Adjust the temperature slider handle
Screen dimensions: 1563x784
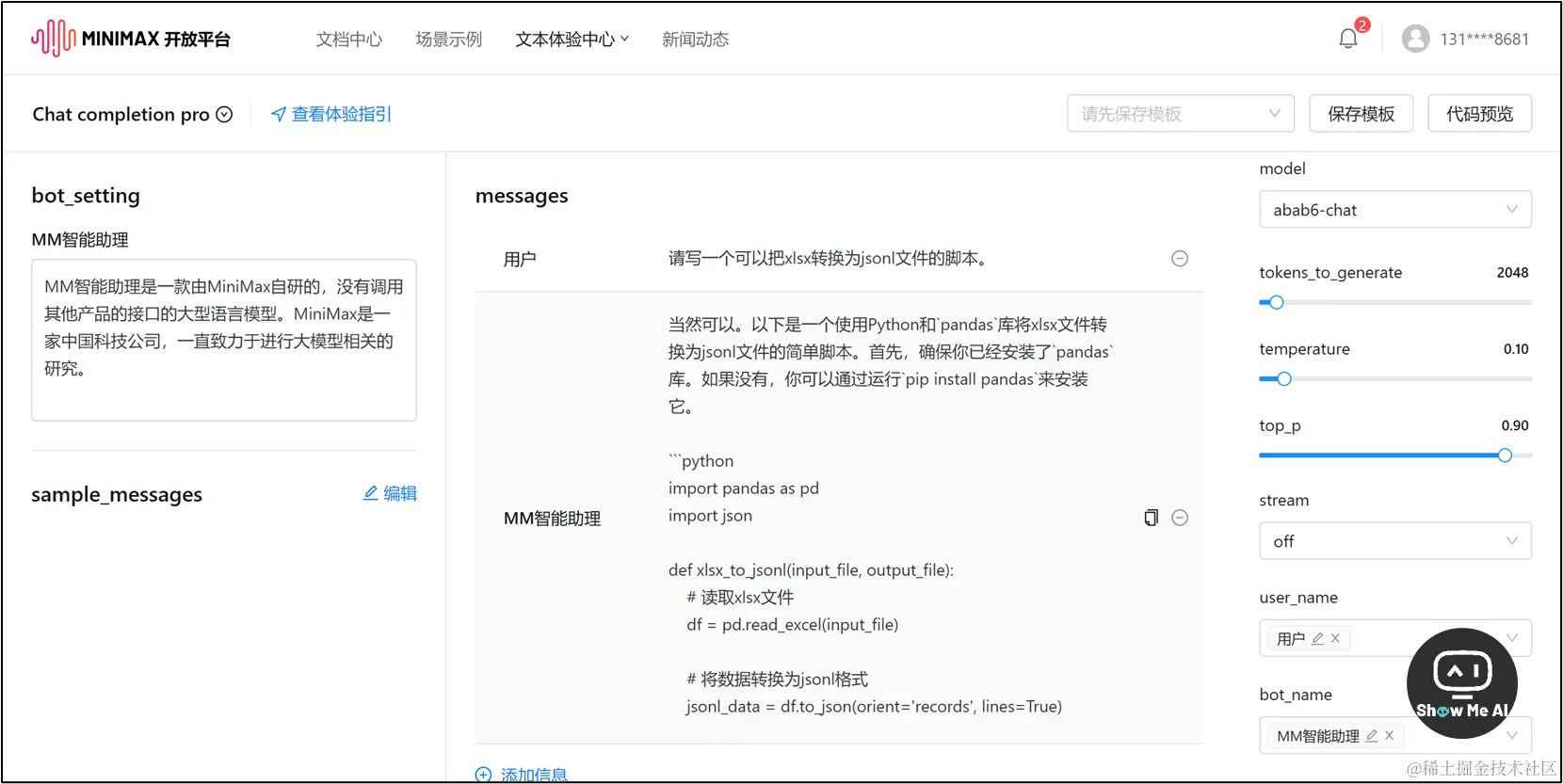pyautogui.click(x=1283, y=379)
